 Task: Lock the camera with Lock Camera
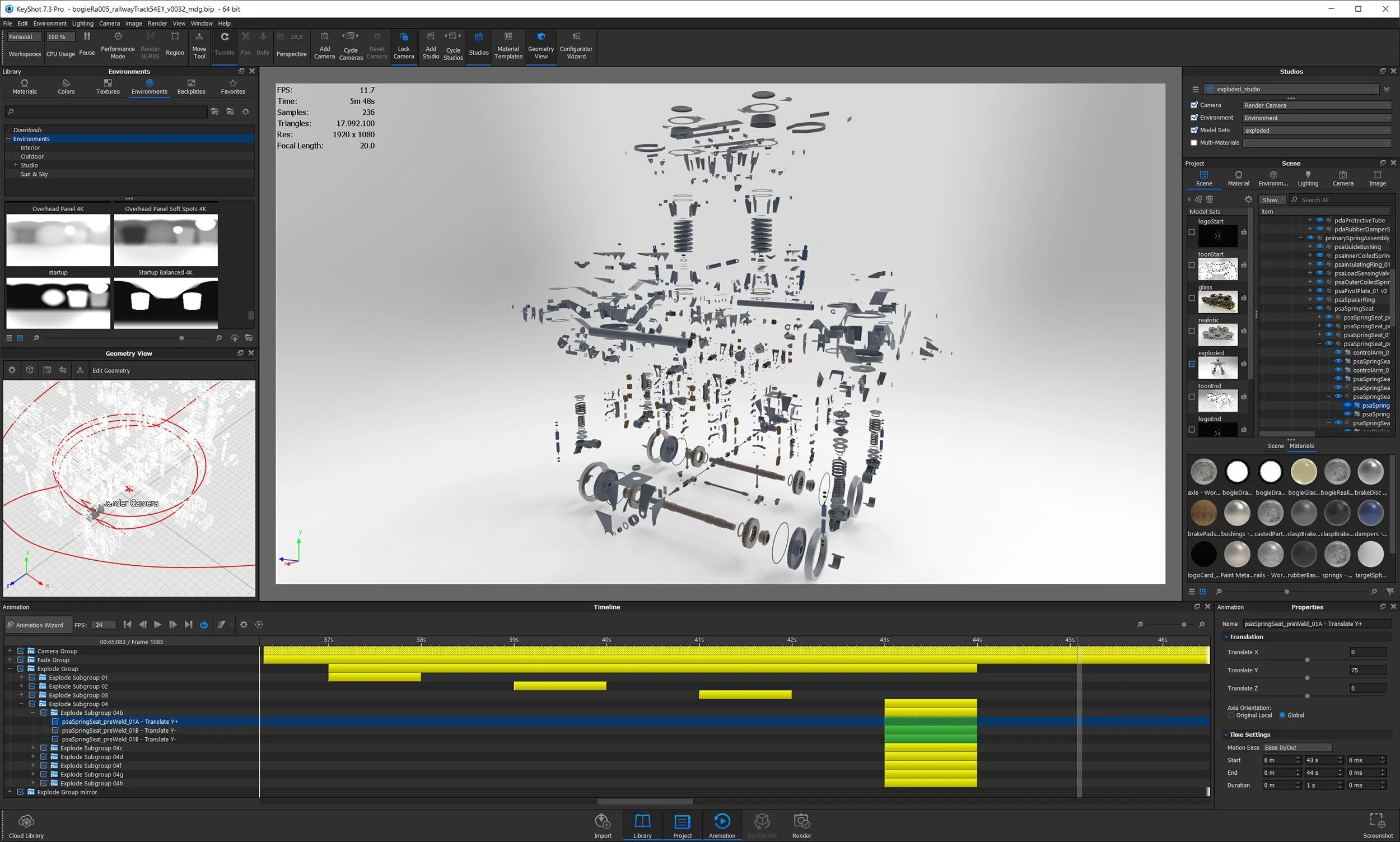(x=404, y=45)
